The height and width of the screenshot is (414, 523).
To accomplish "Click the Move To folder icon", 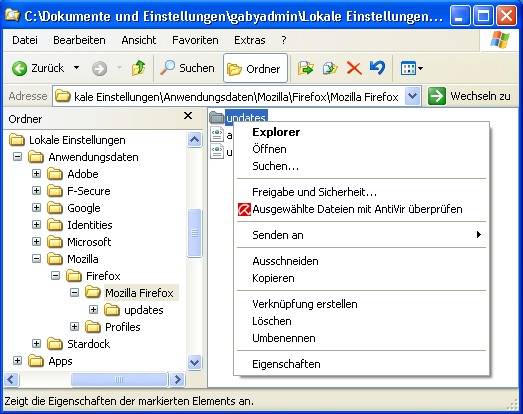I will [x=306, y=68].
